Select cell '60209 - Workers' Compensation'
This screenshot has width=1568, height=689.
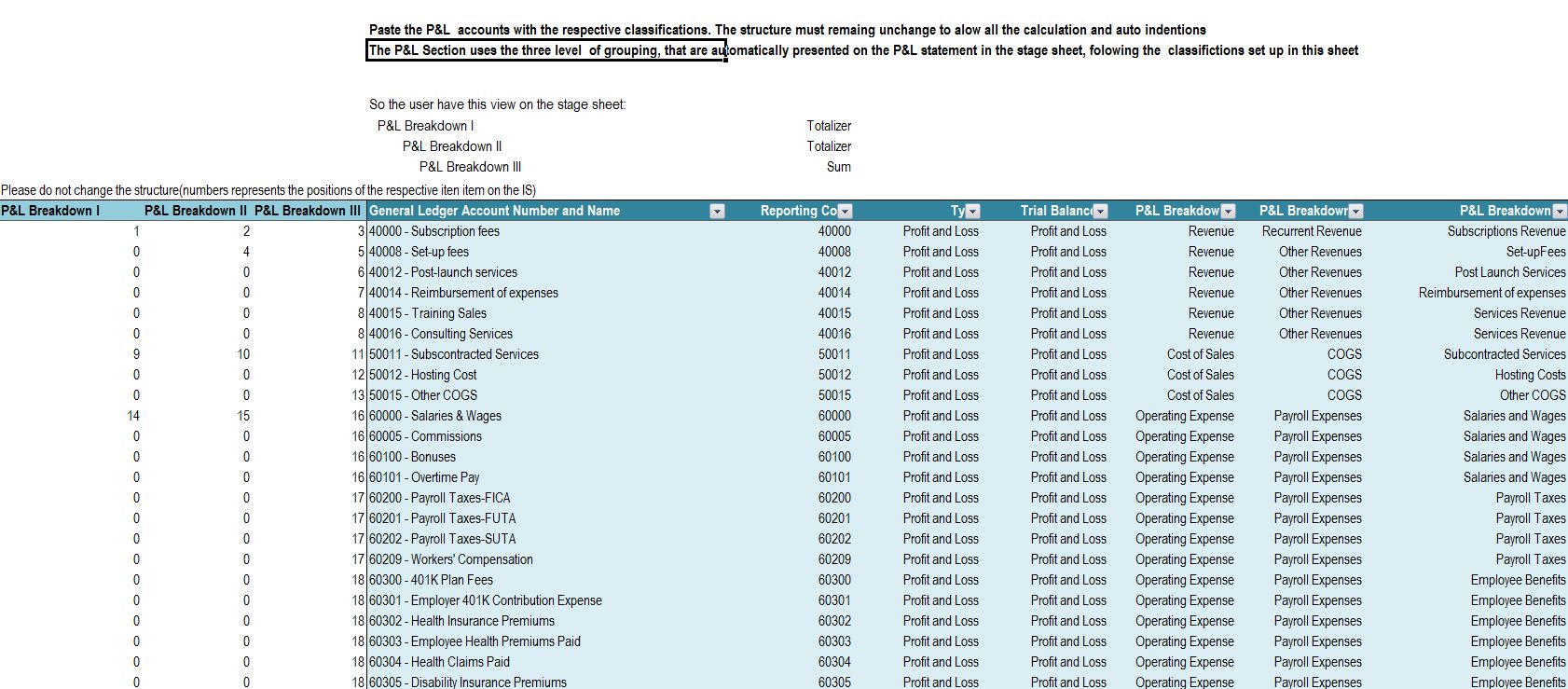point(546,559)
